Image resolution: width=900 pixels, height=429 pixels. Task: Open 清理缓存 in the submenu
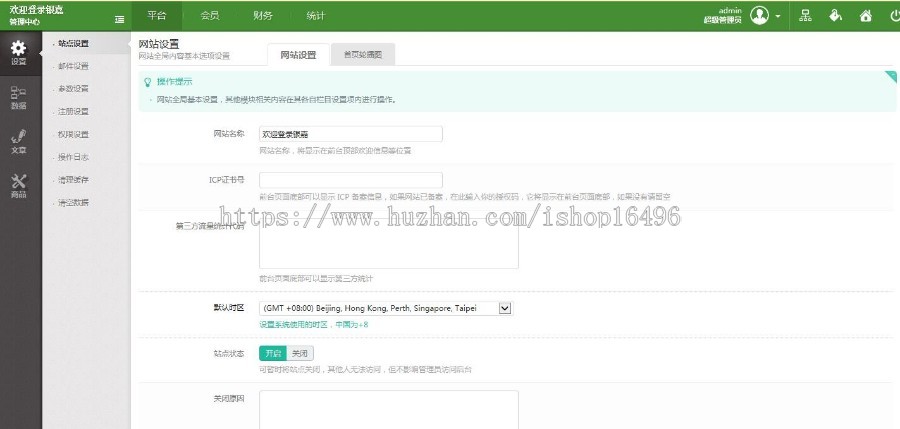(x=73, y=180)
